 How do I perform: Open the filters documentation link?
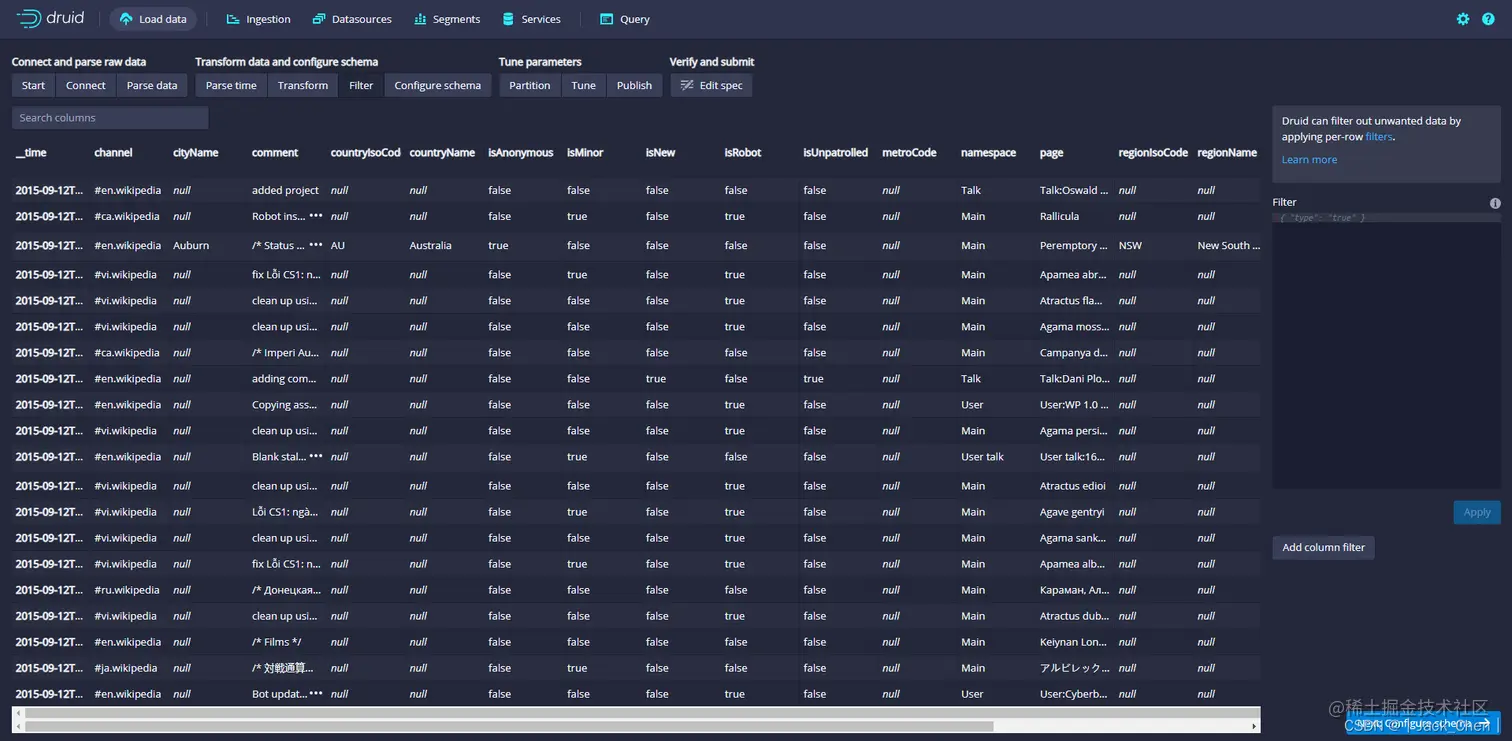click(1379, 137)
